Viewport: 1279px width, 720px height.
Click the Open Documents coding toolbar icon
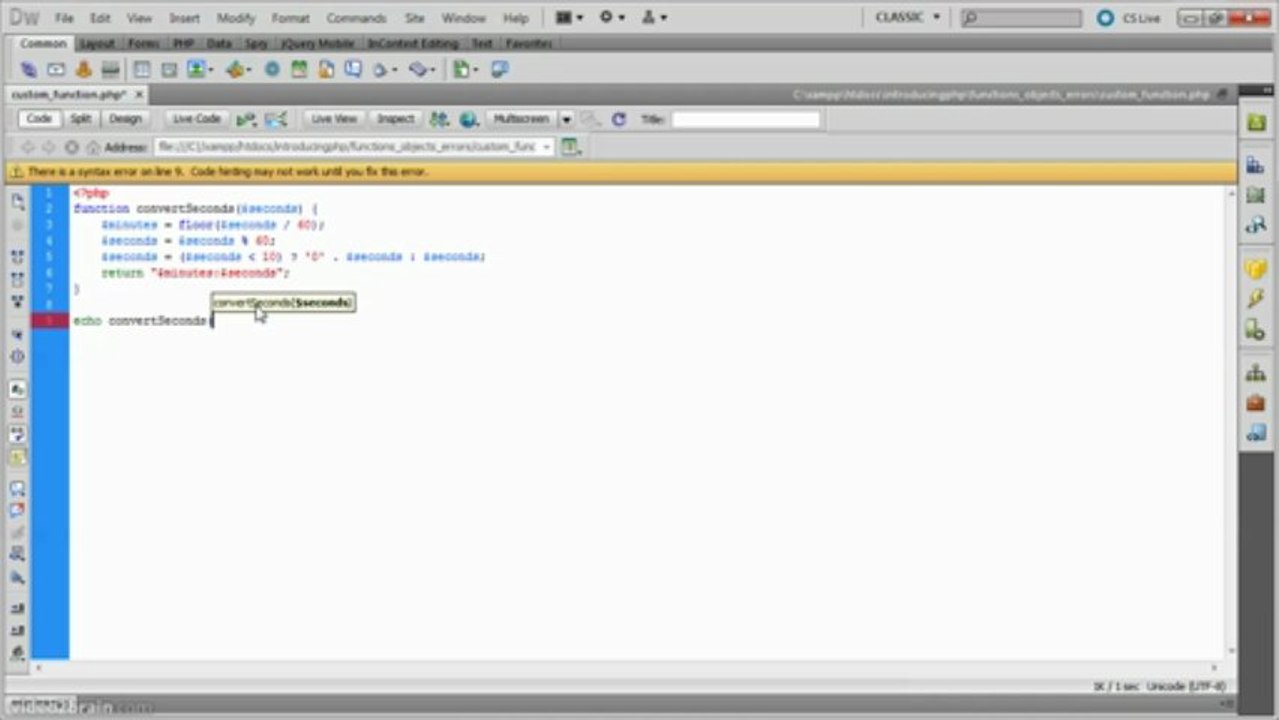[18, 202]
